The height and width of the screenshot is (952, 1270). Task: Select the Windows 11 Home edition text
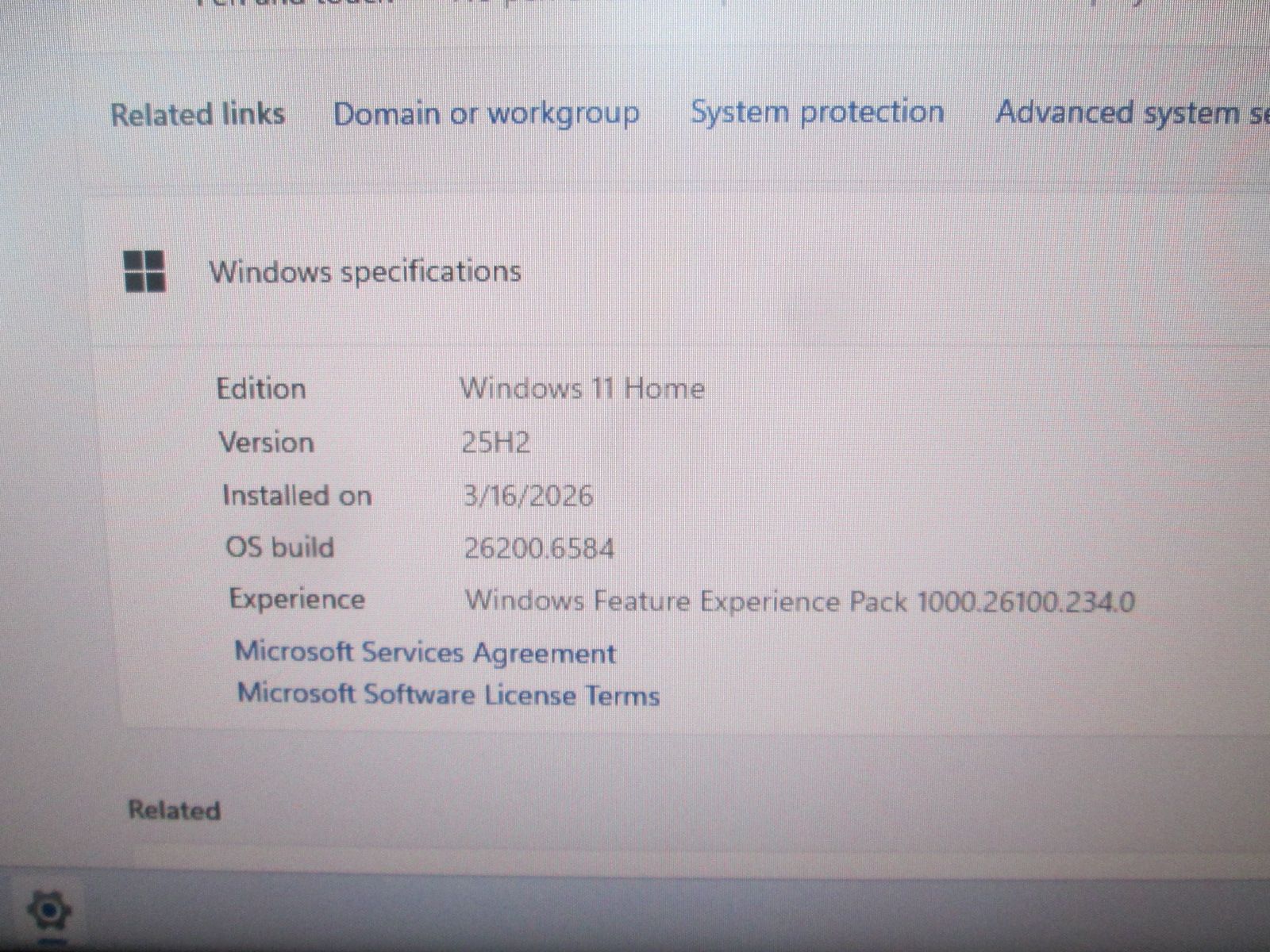coord(582,388)
